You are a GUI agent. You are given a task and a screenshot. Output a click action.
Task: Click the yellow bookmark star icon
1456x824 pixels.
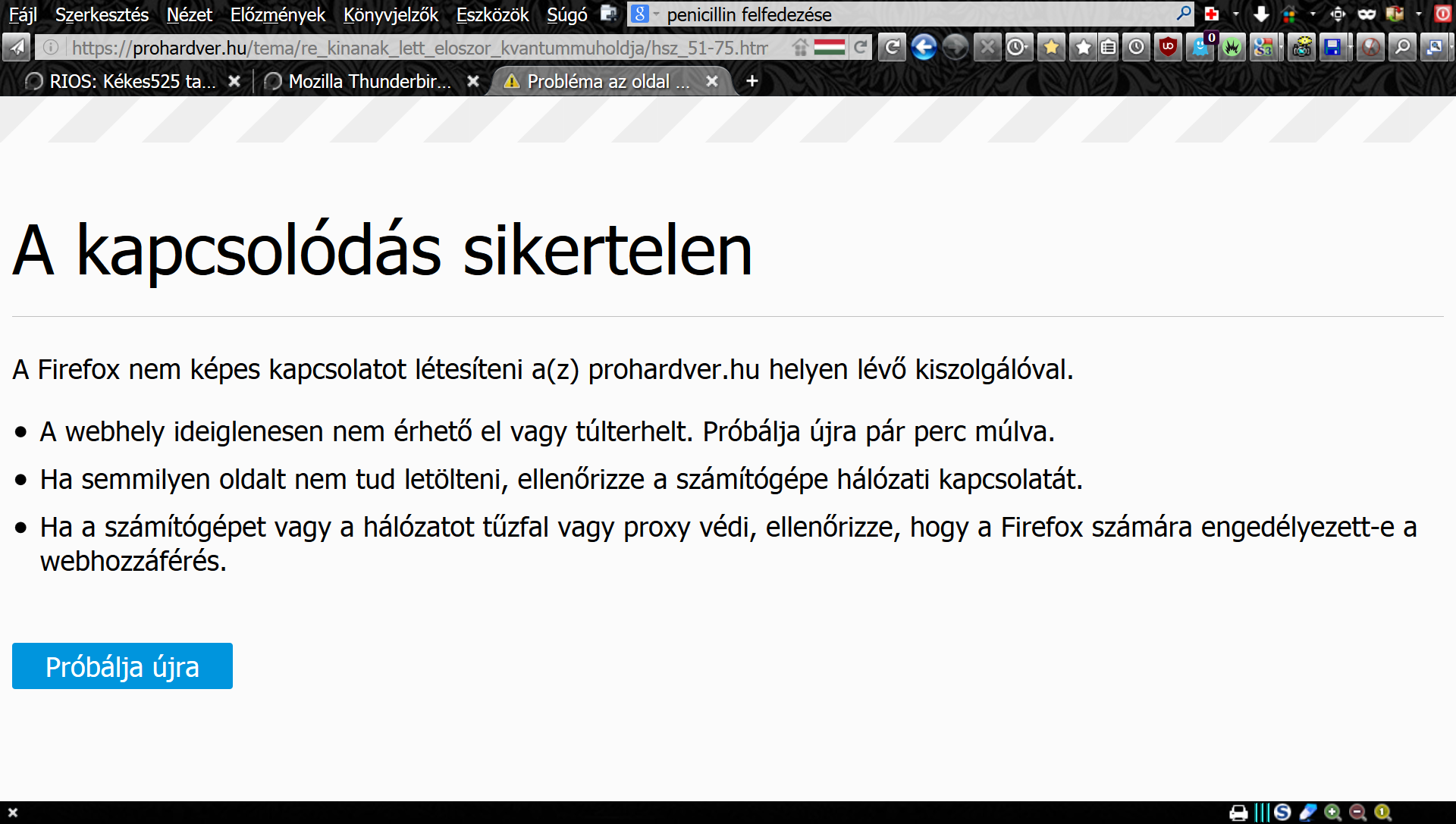coord(1051,48)
